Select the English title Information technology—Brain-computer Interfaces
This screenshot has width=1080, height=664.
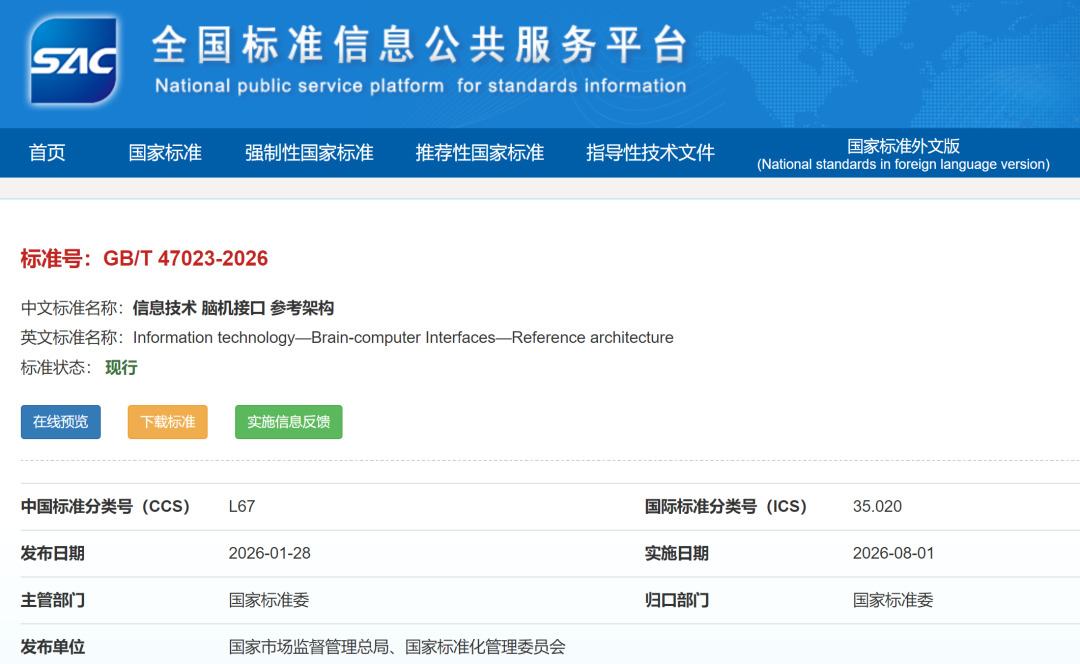[x=314, y=338]
